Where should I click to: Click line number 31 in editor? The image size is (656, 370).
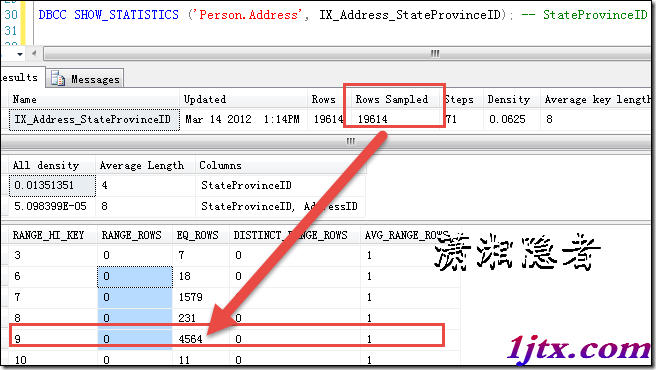coord(11,31)
